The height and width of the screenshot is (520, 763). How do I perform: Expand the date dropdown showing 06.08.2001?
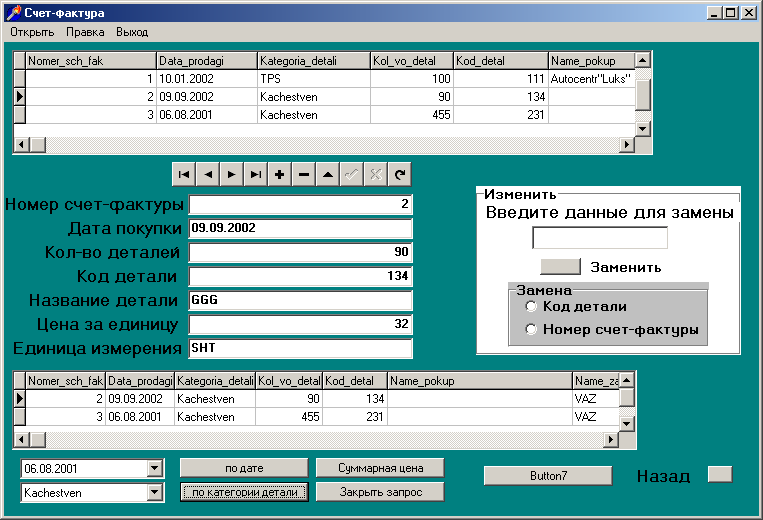(154, 468)
